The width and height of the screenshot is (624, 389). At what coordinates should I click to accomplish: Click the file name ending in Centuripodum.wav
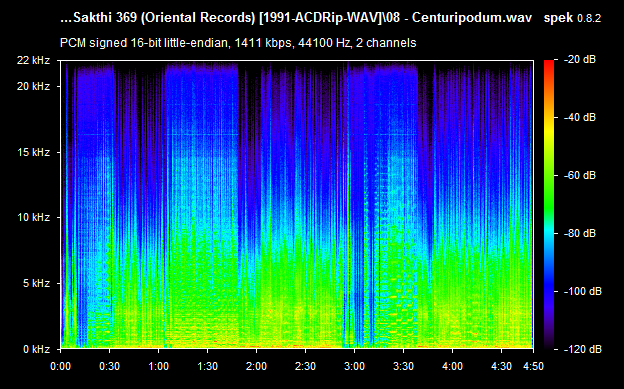[296, 18]
